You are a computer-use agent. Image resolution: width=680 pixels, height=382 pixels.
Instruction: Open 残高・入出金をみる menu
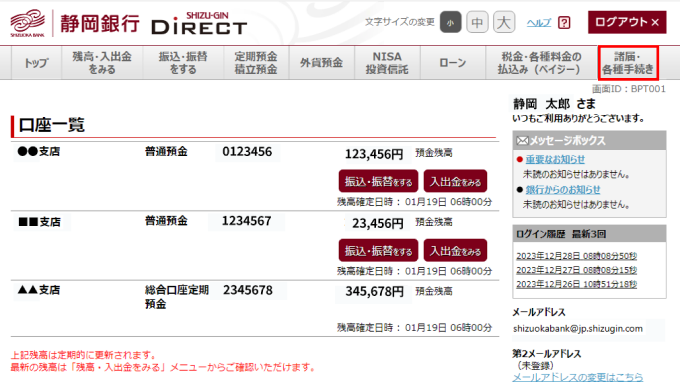(102, 63)
